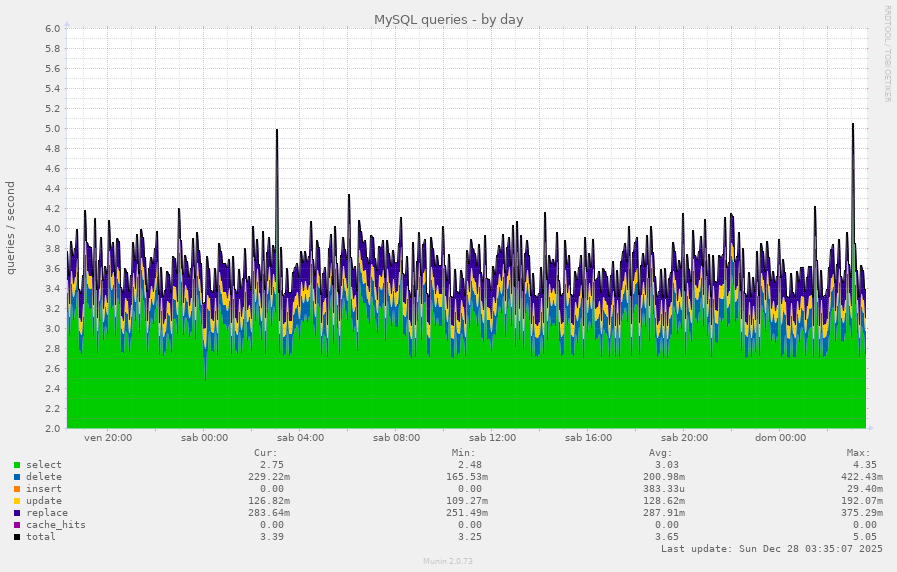Click the 2.0 y-axis tick label
Image resolution: width=897 pixels, height=572 pixels.
53,428
